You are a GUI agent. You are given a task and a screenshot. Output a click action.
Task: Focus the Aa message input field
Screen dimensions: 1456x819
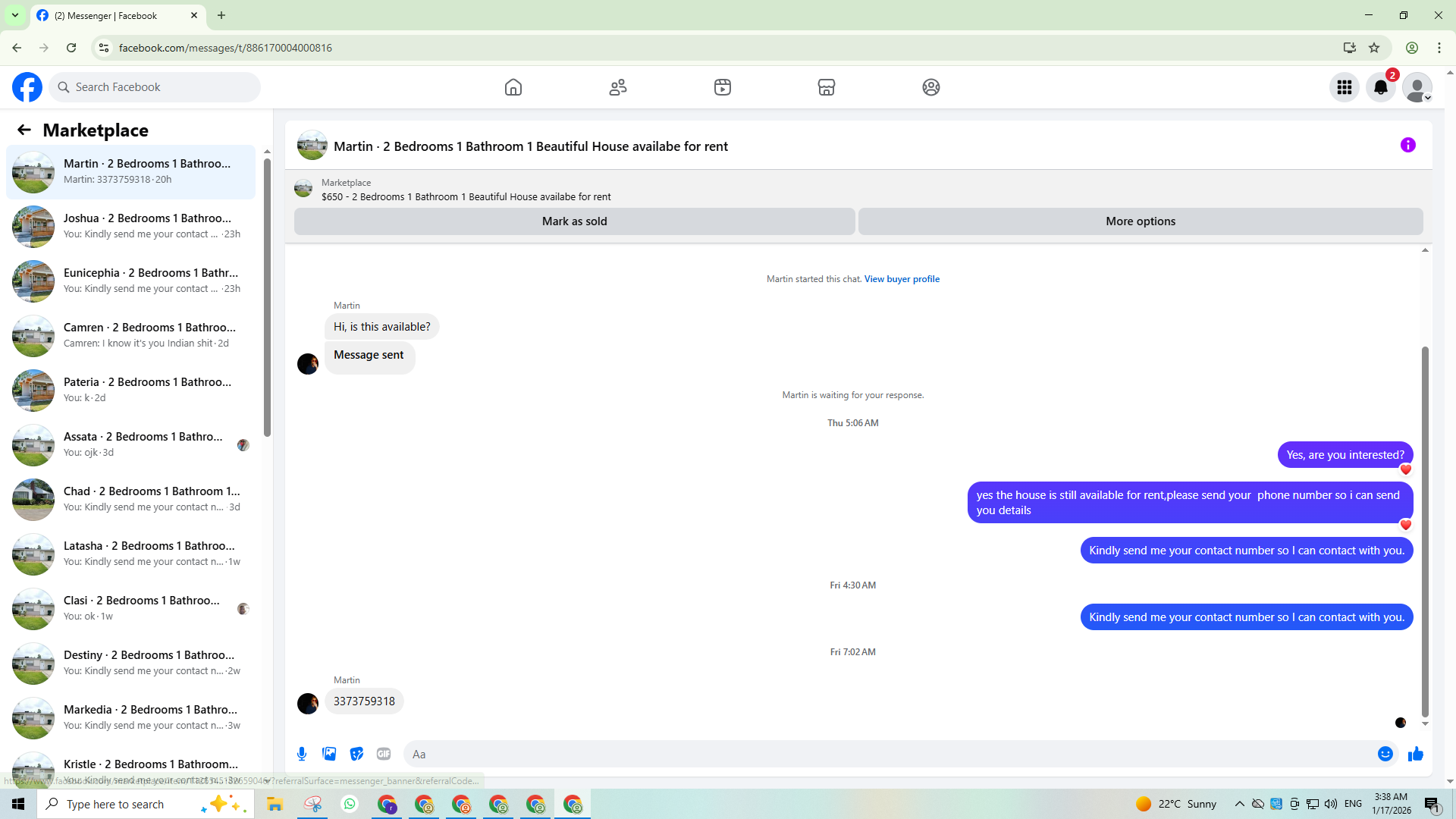point(887,754)
